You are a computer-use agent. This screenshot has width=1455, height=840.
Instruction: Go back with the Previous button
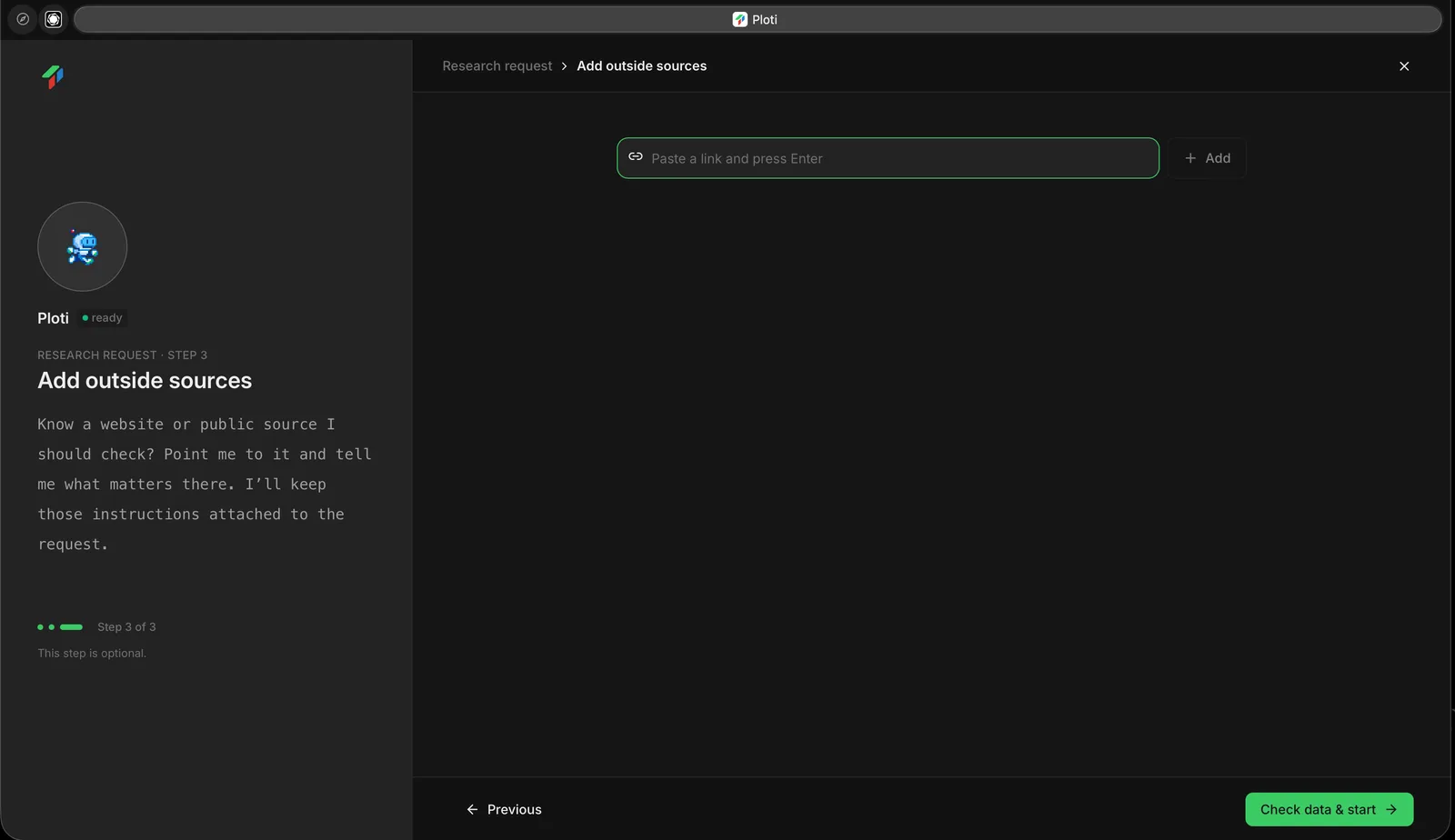click(504, 809)
